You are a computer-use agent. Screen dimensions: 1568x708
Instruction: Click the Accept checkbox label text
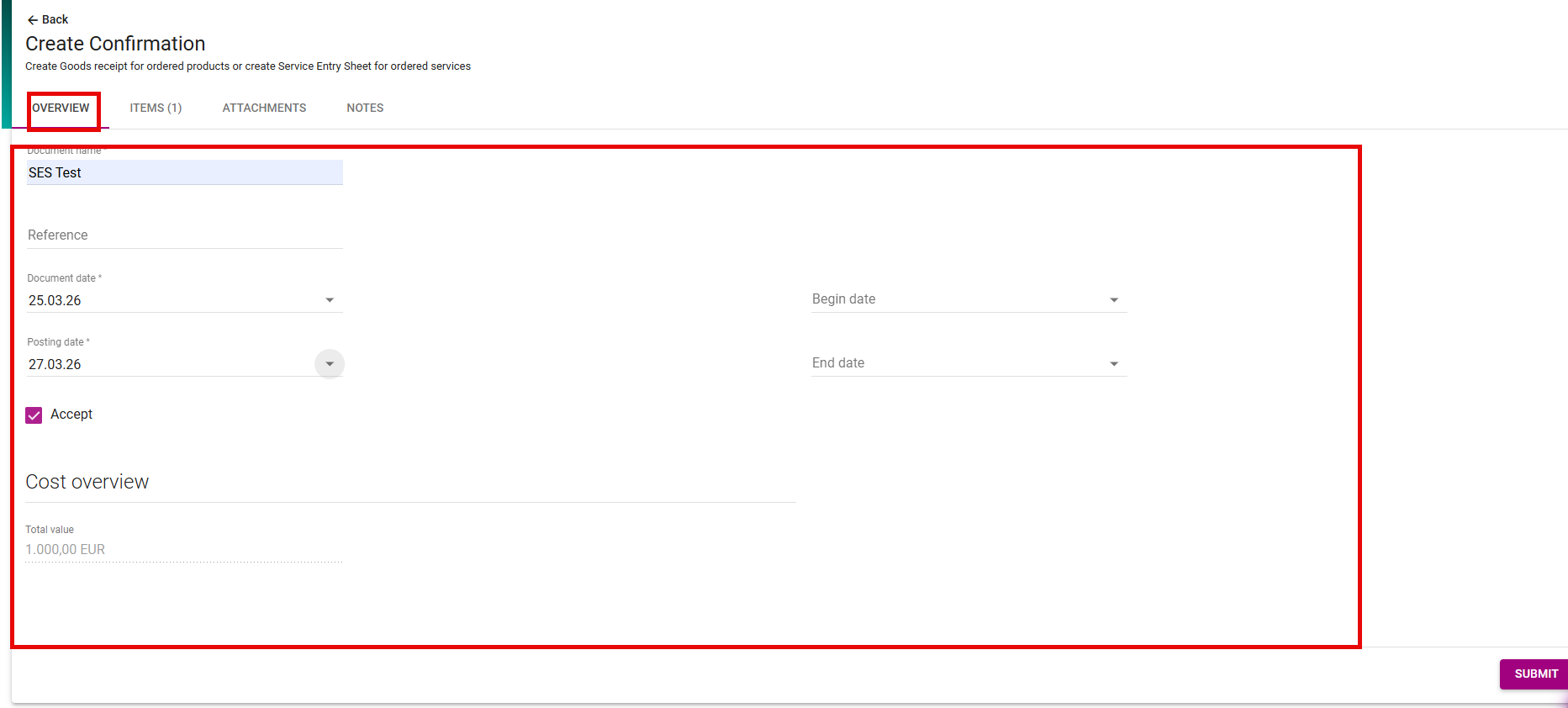coord(71,415)
